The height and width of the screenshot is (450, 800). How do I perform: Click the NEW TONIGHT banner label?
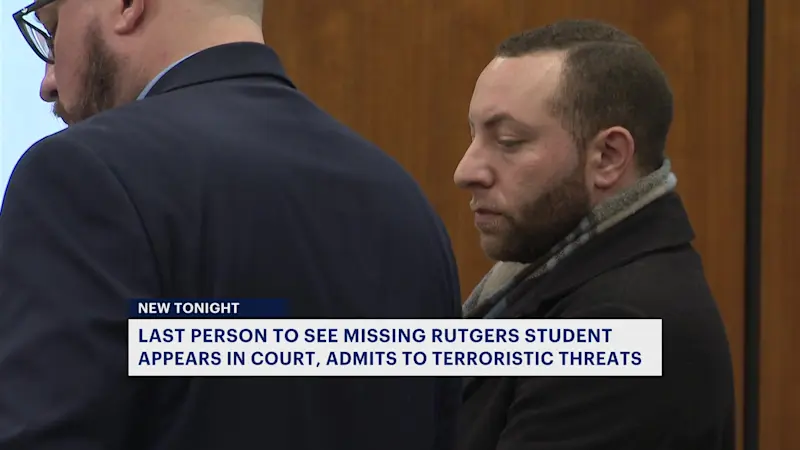coord(188,308)
